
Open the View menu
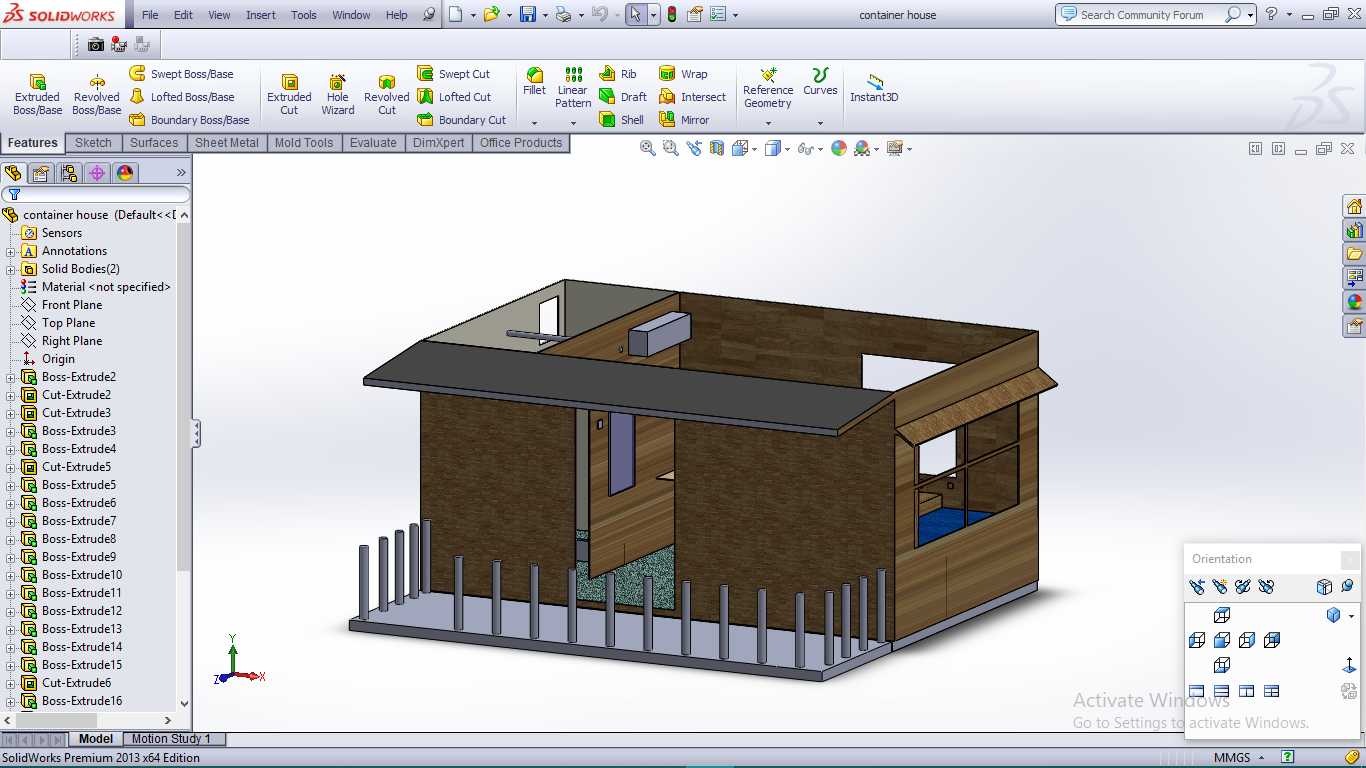220,15
